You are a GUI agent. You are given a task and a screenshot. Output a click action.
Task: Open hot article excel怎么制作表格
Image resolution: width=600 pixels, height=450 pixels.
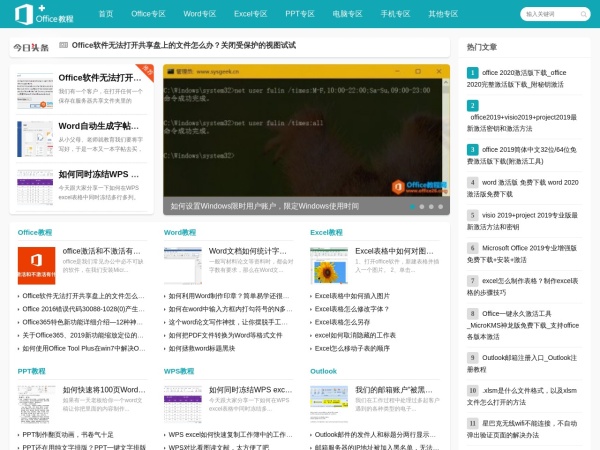pos(523,287)
